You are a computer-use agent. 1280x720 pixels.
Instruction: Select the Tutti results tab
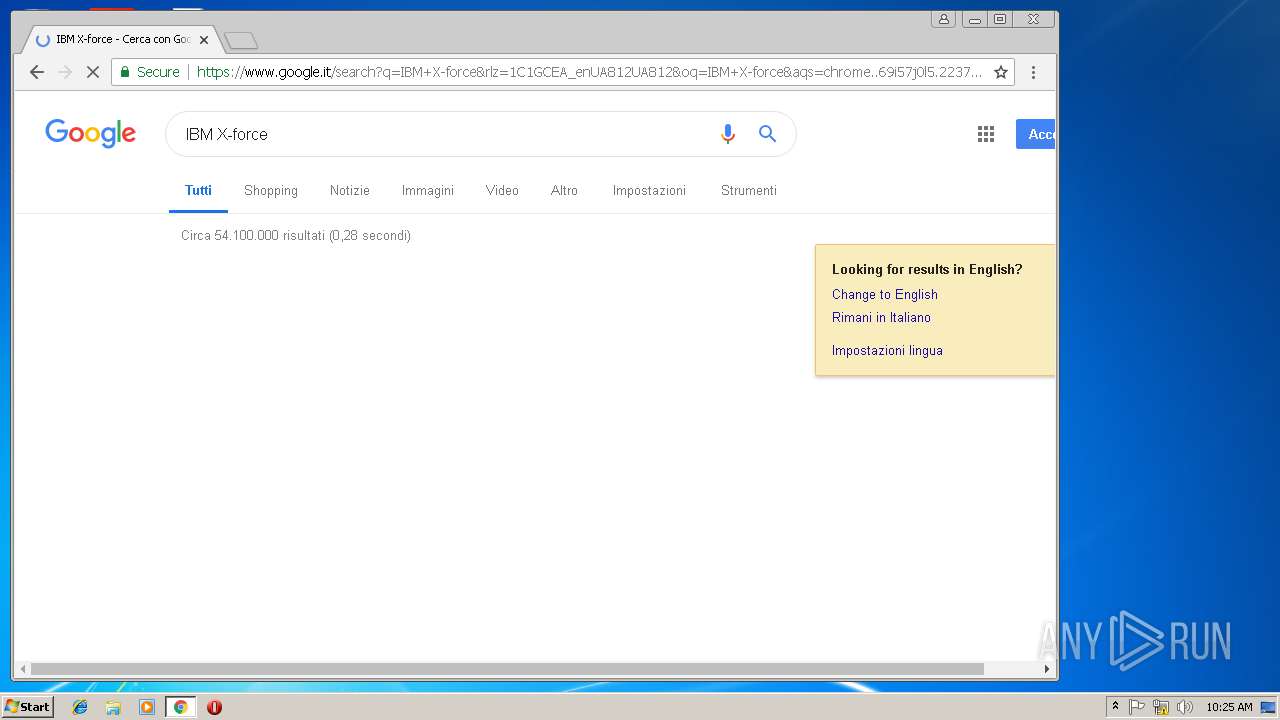[x=198, y=190]
